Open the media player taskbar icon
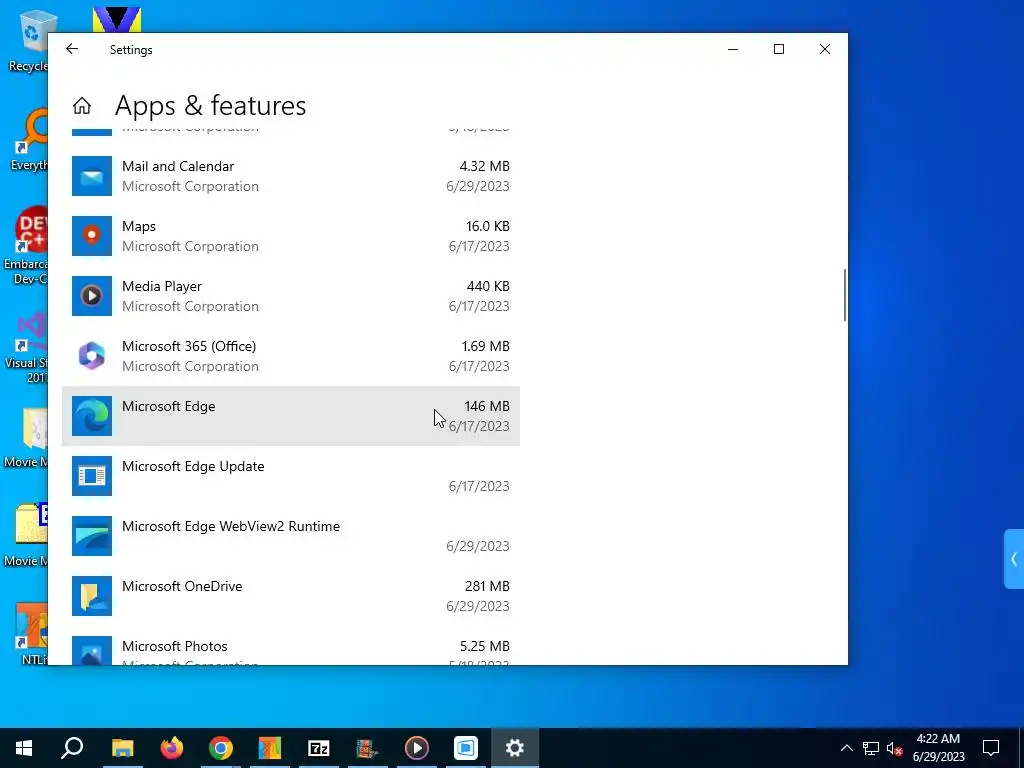Viewport: 1024px width, 768px height. pos(417,748)
